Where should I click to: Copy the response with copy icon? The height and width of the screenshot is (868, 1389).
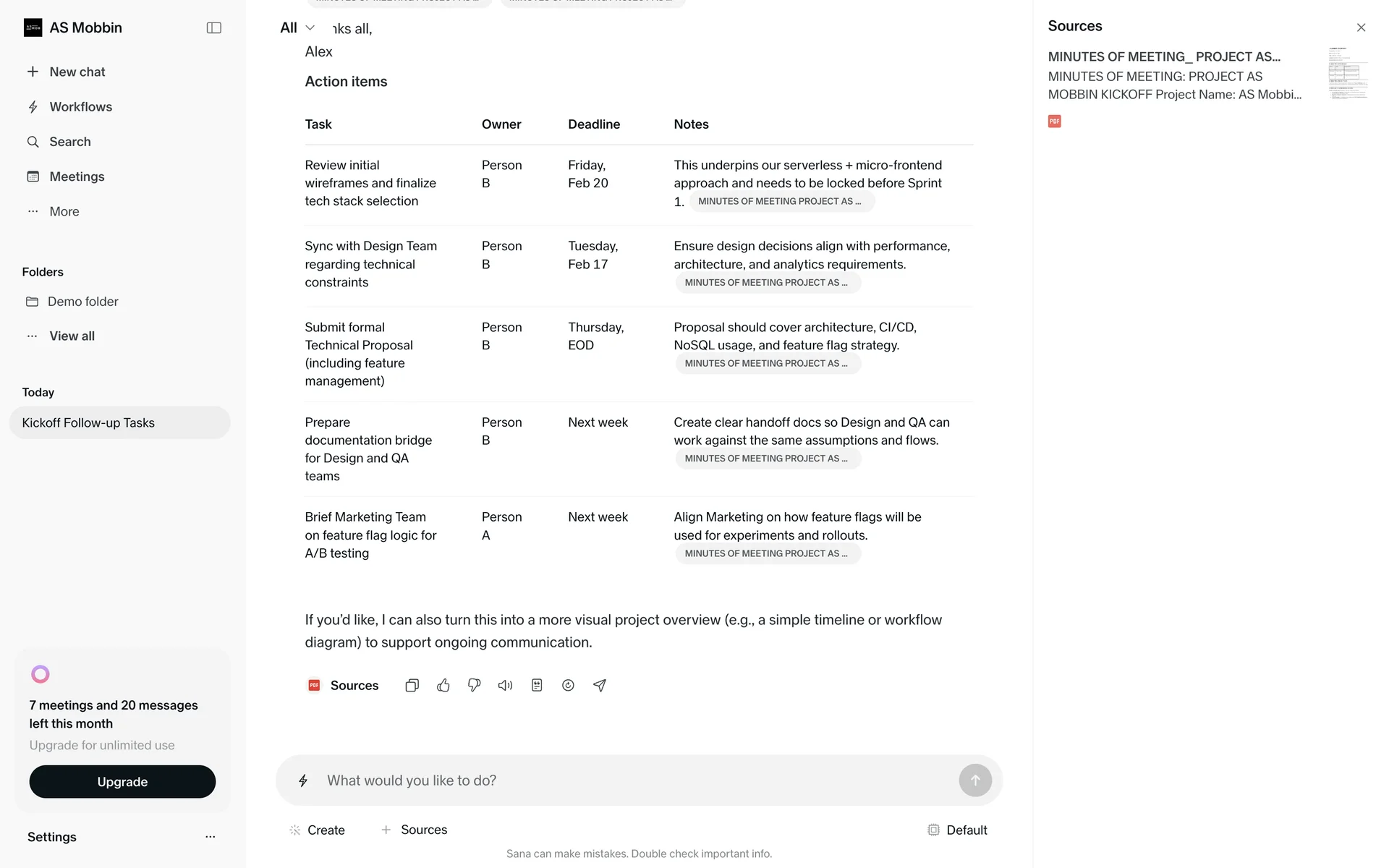click(x=412, y=685)
